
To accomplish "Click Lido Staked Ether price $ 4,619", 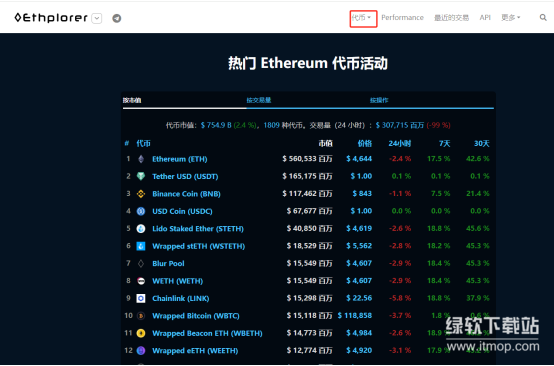I will click(x=359, y=229).
